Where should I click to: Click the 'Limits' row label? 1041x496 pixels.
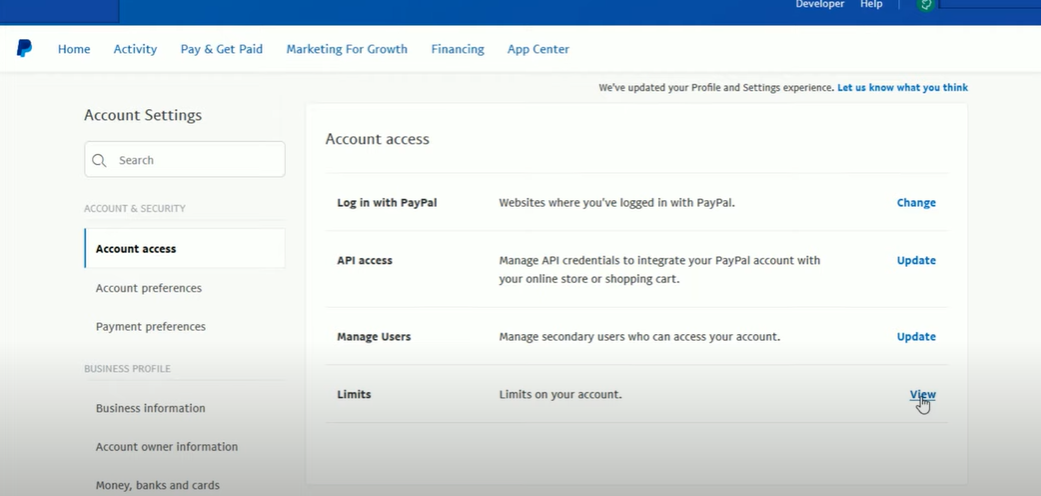click(x=354, y=394)
